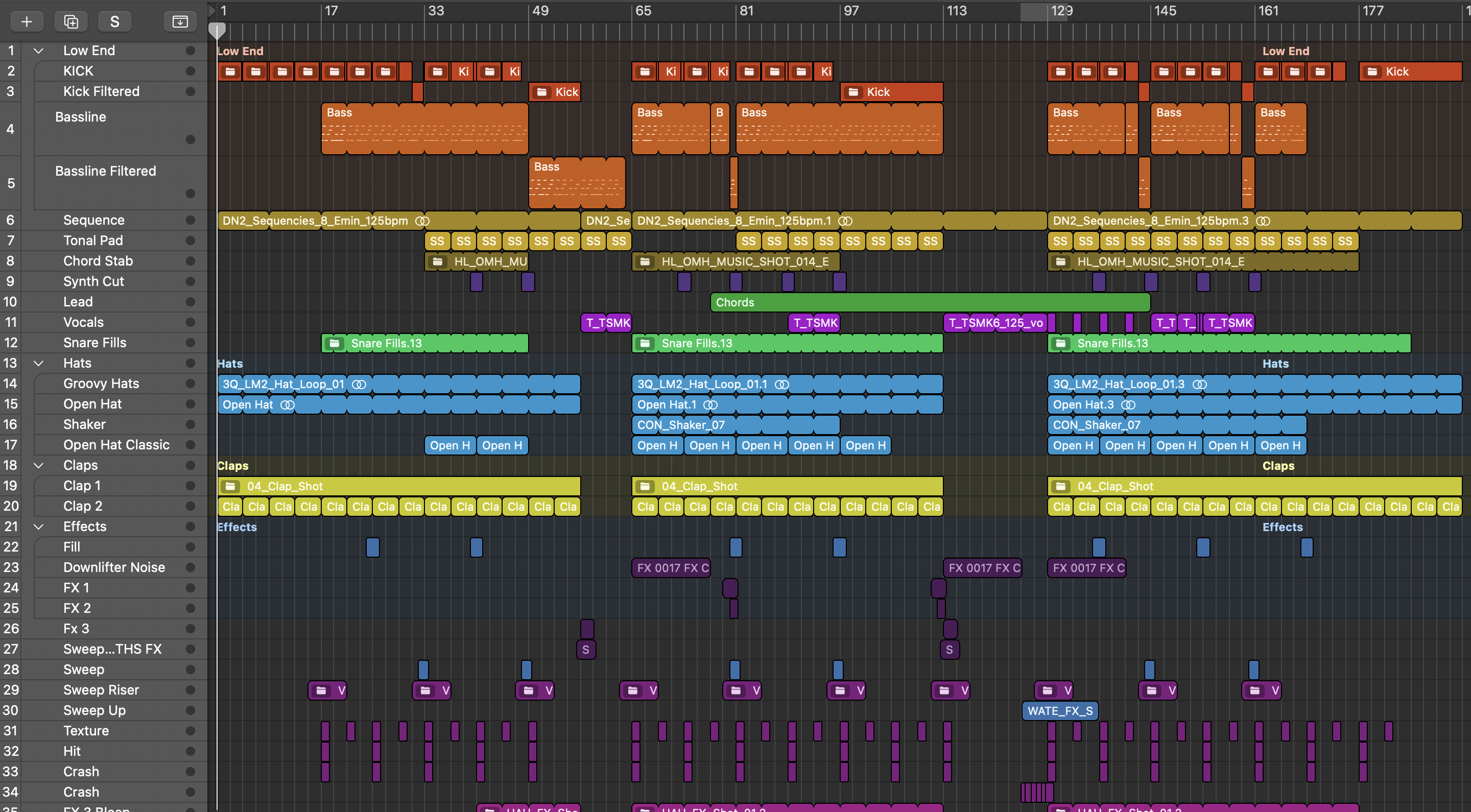The height and width of the screenshot is (812, 1471).
Task: Toggle the global solo S button
Action: pyautogui.click(x=114, y=21)
